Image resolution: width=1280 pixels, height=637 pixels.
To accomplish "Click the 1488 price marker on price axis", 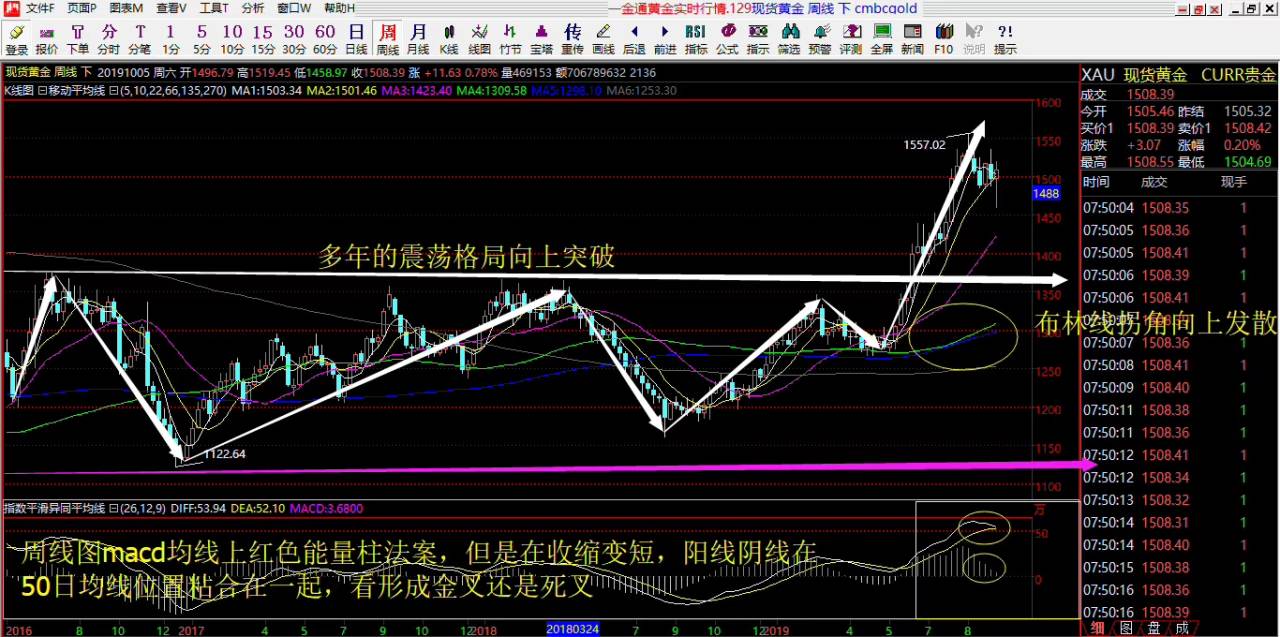I will [1046, 193].
